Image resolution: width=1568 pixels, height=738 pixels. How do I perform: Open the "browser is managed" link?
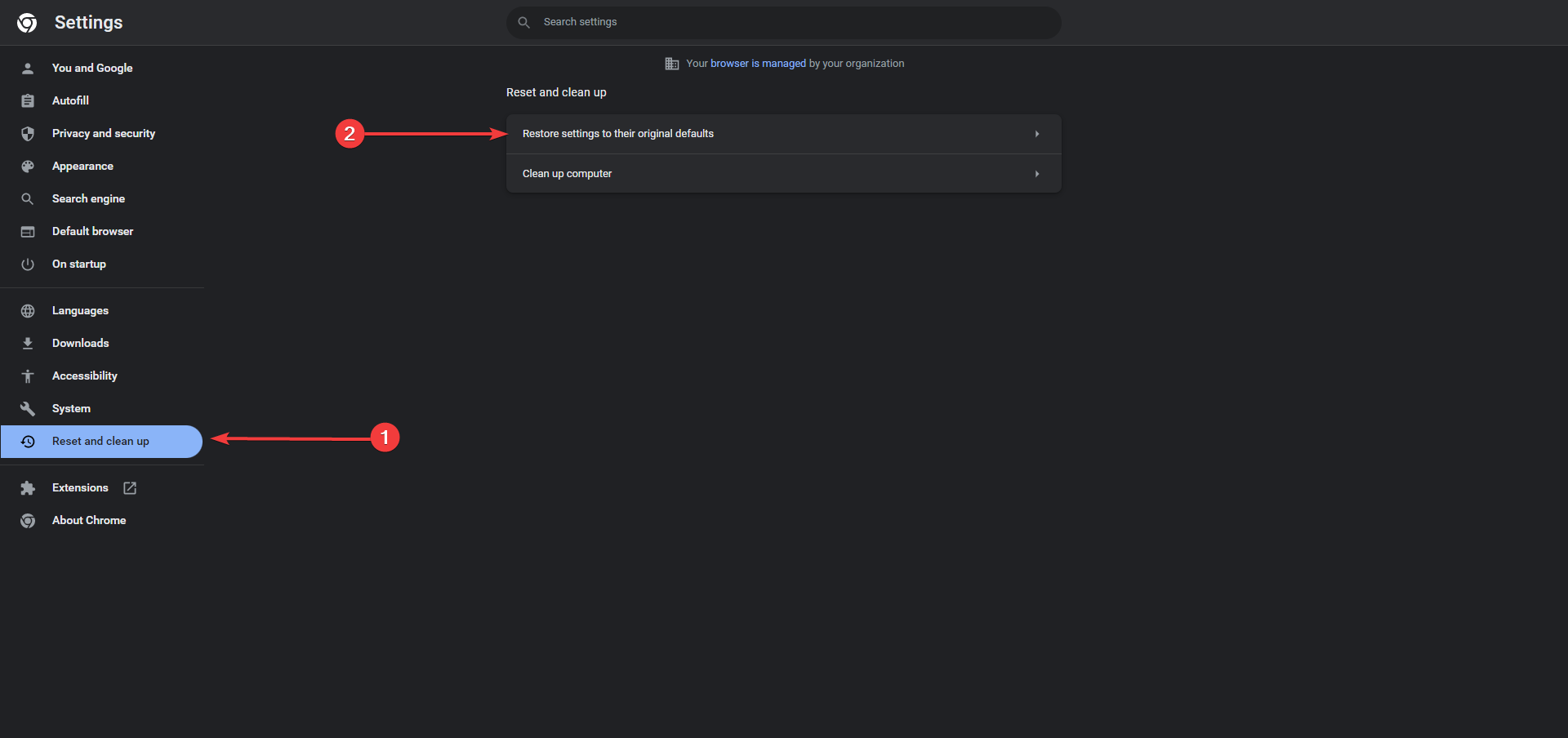tap(758, 64)
